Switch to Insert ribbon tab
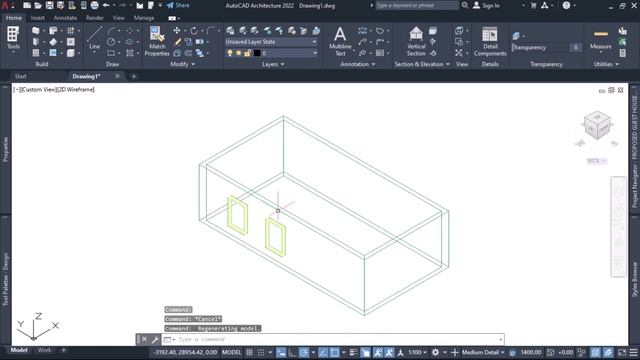Viewport: 640px width, 360px height. (38, 18)
